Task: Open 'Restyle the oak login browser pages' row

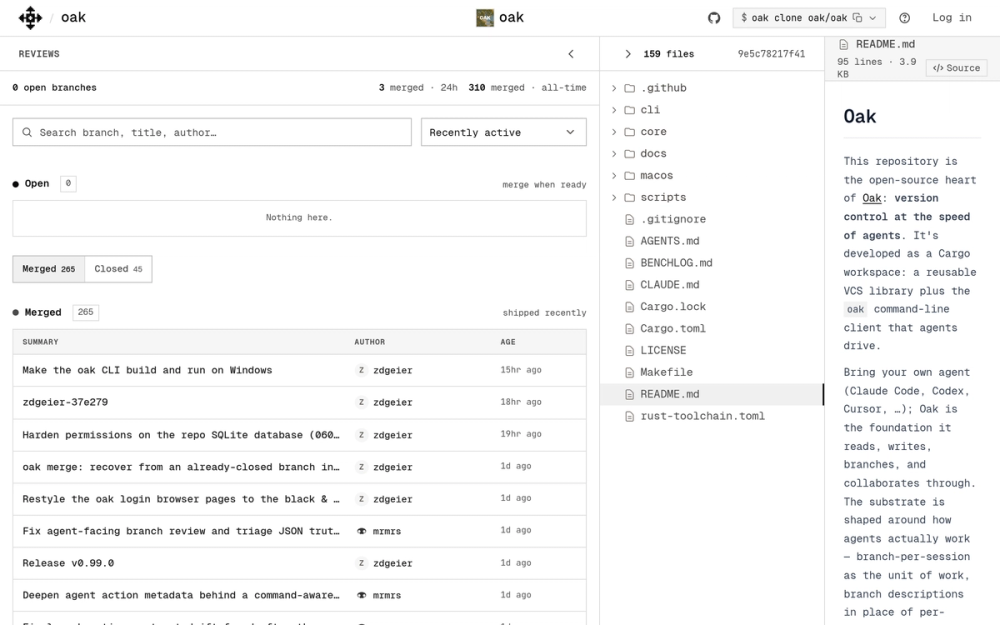Action: click(x=299, y=499)
